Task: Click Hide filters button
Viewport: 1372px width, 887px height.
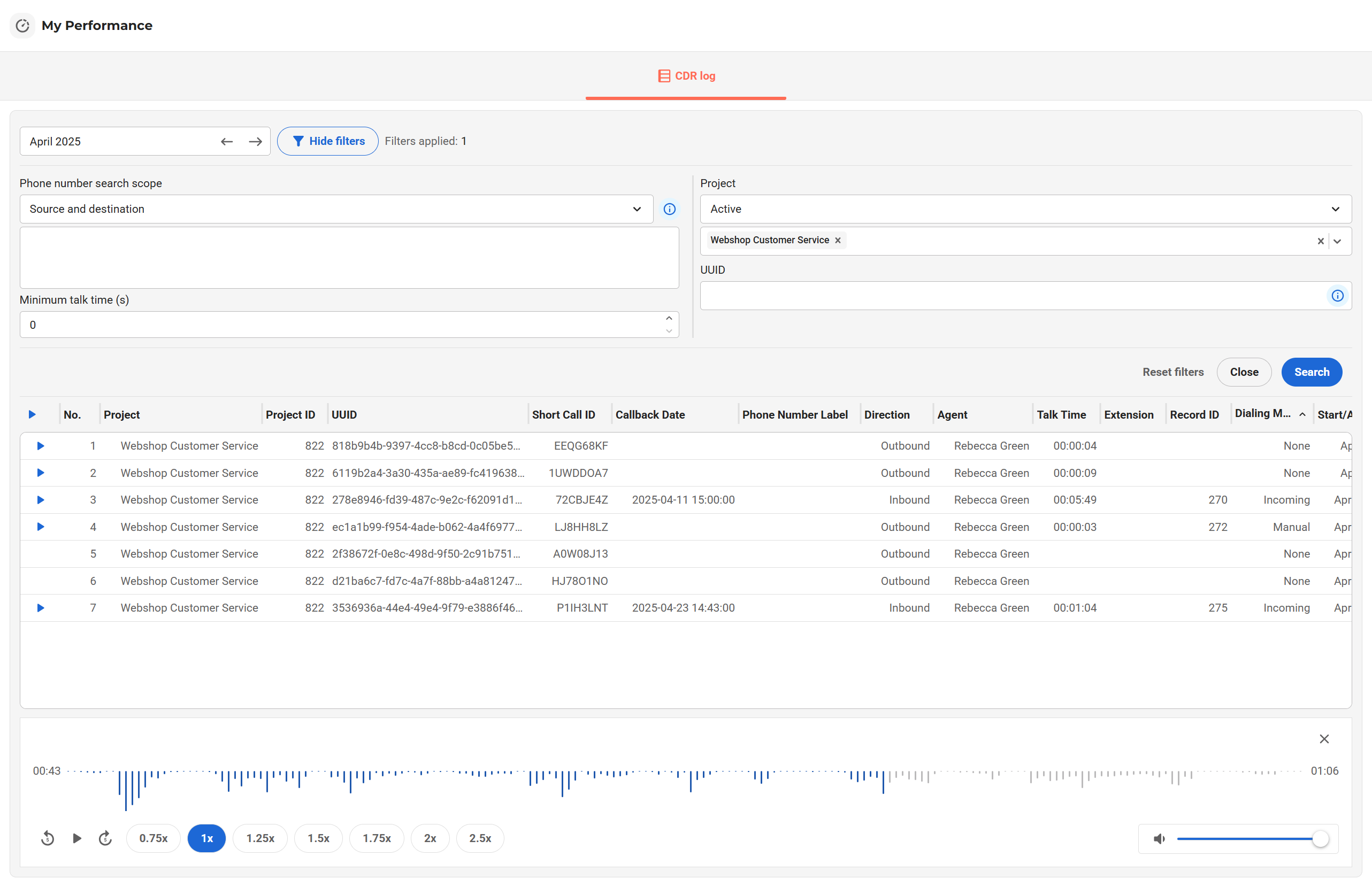Action: [x=328, y=141]
